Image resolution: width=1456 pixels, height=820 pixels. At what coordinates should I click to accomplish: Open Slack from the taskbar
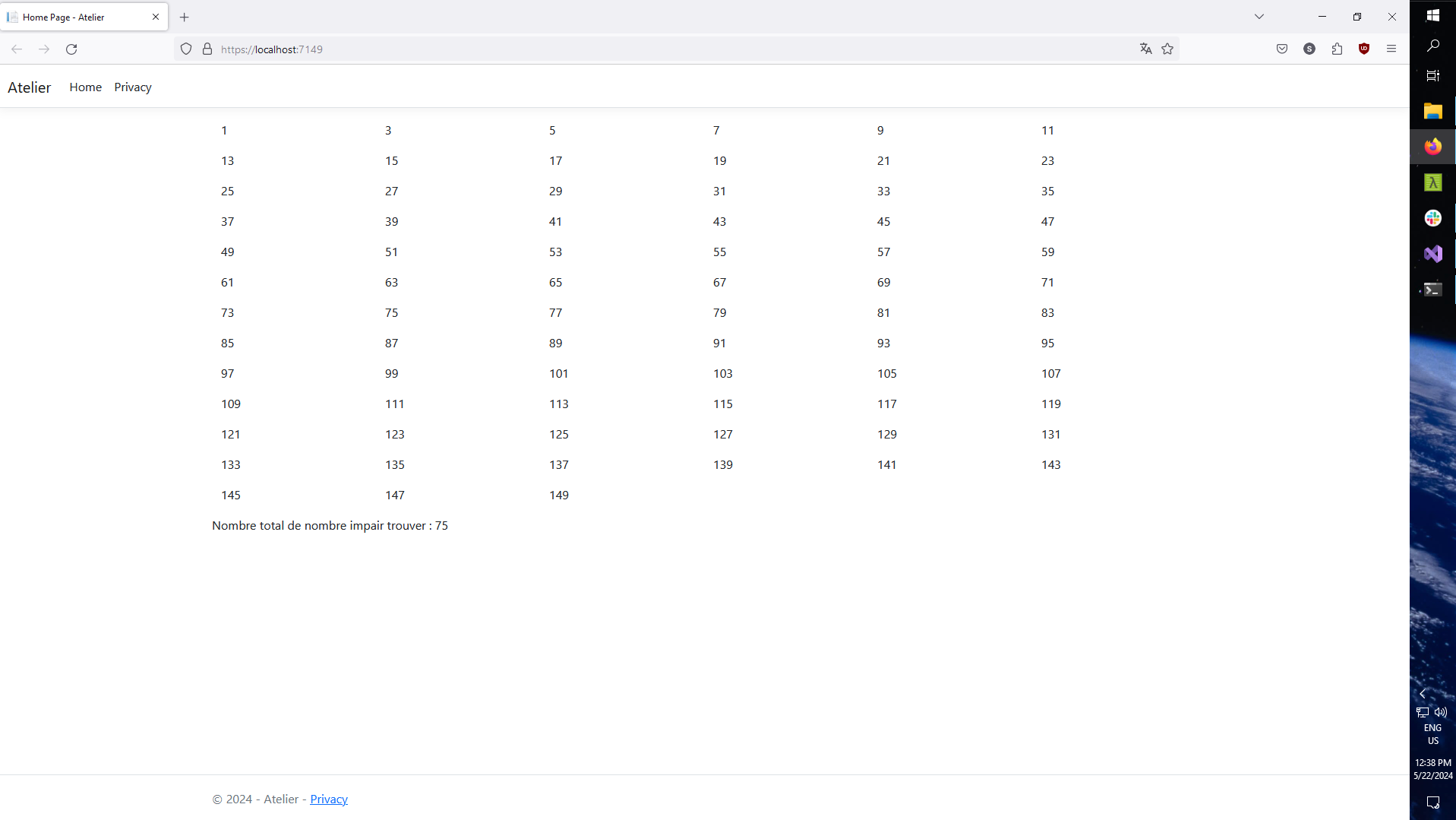coord(1432,218)
